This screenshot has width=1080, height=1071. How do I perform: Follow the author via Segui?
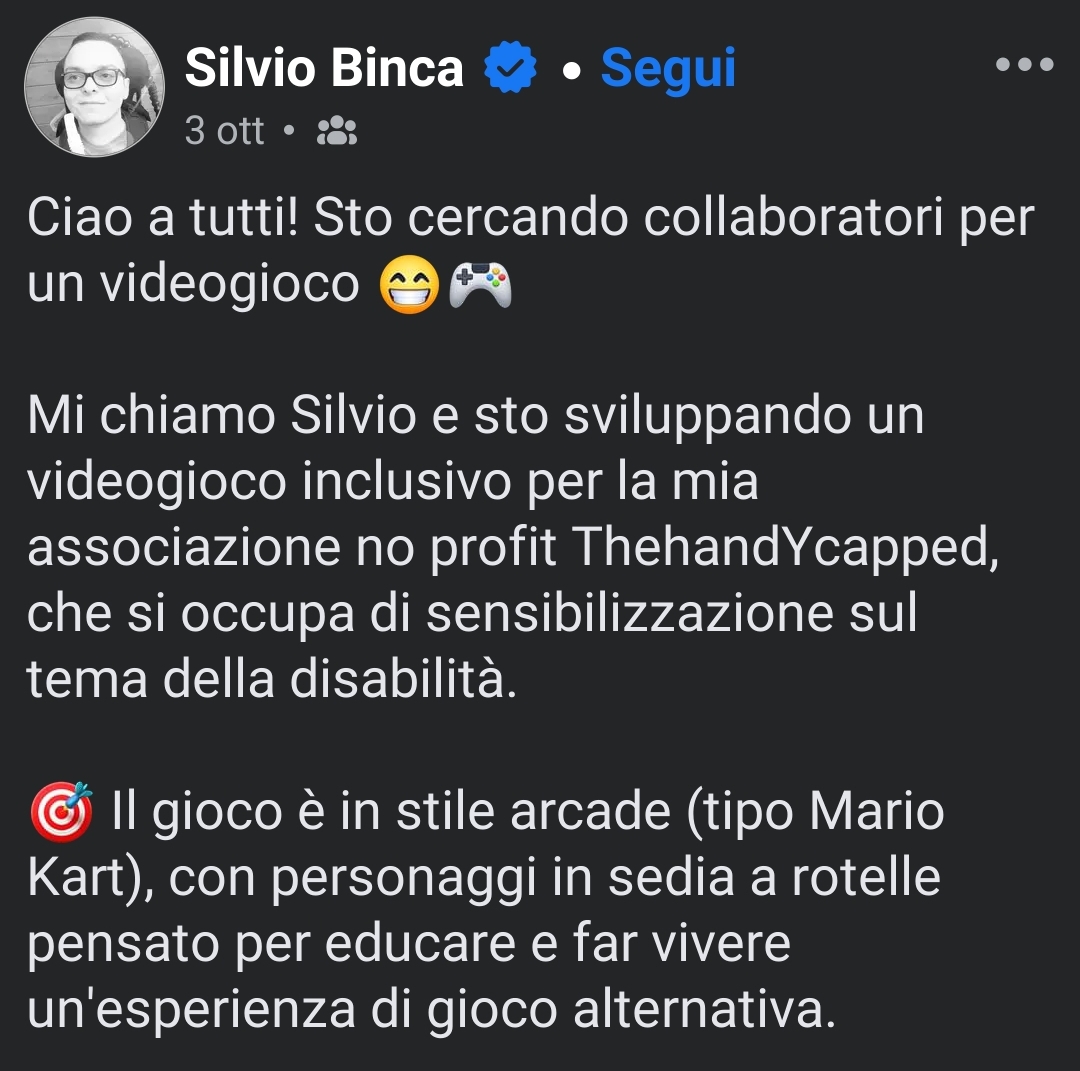(668, 68)
